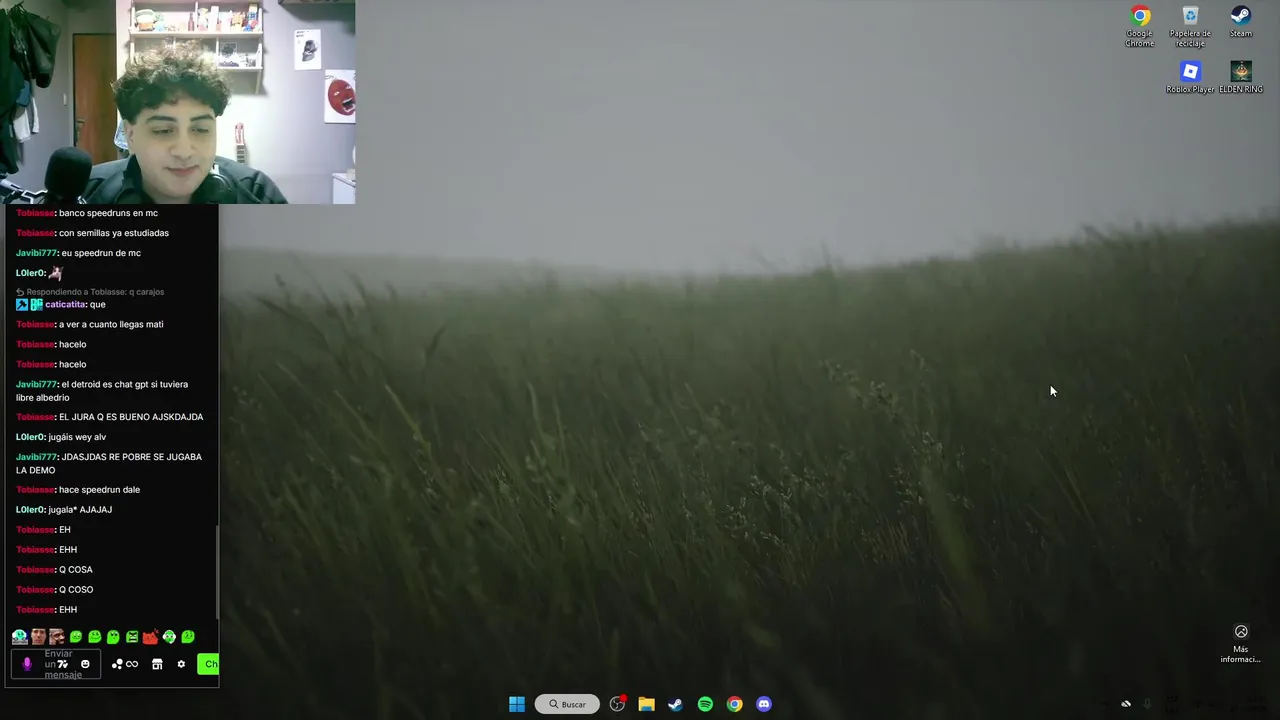Click the chat scrollbar thumb
1280x720 pixels.
217,572
